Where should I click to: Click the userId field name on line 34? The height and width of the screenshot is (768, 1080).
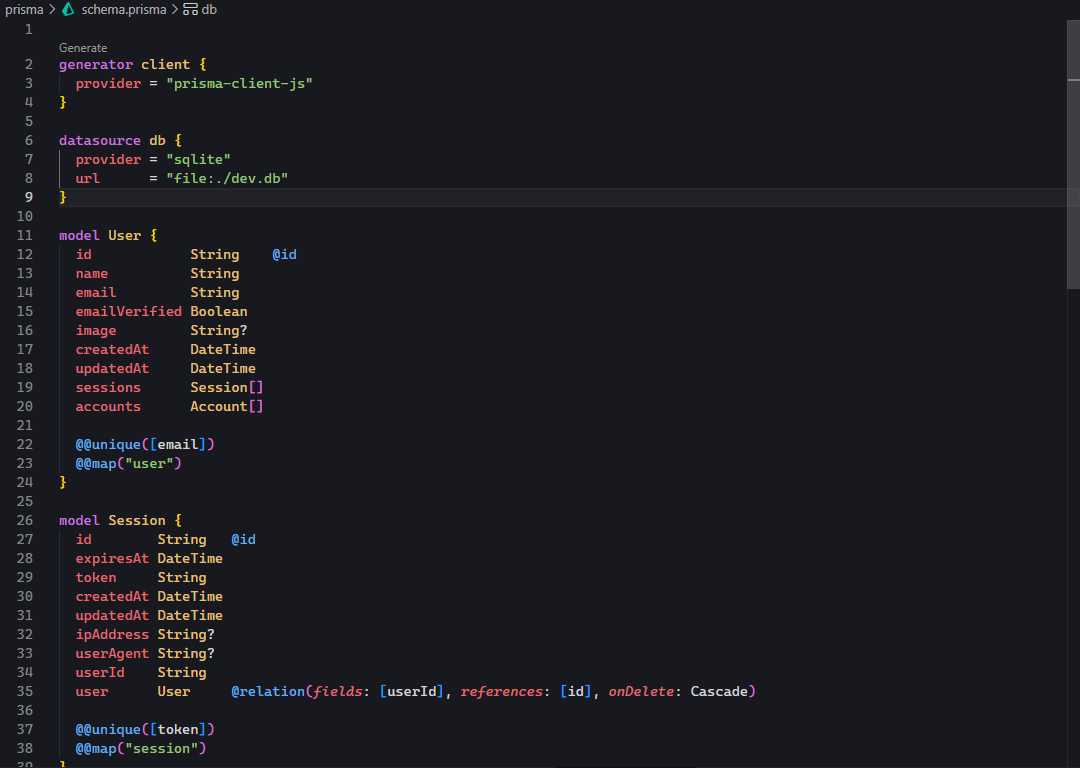coord(100,672)
